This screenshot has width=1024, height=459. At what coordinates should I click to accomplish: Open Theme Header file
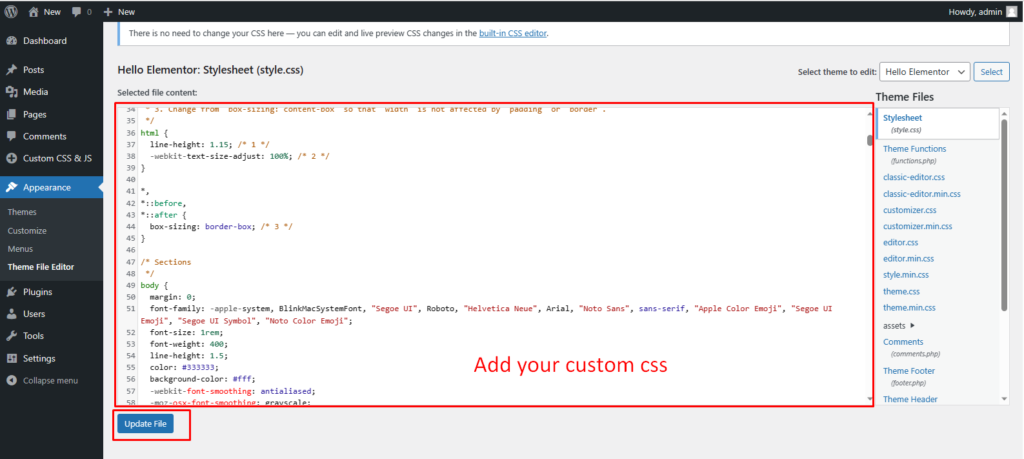click(910, 399)
